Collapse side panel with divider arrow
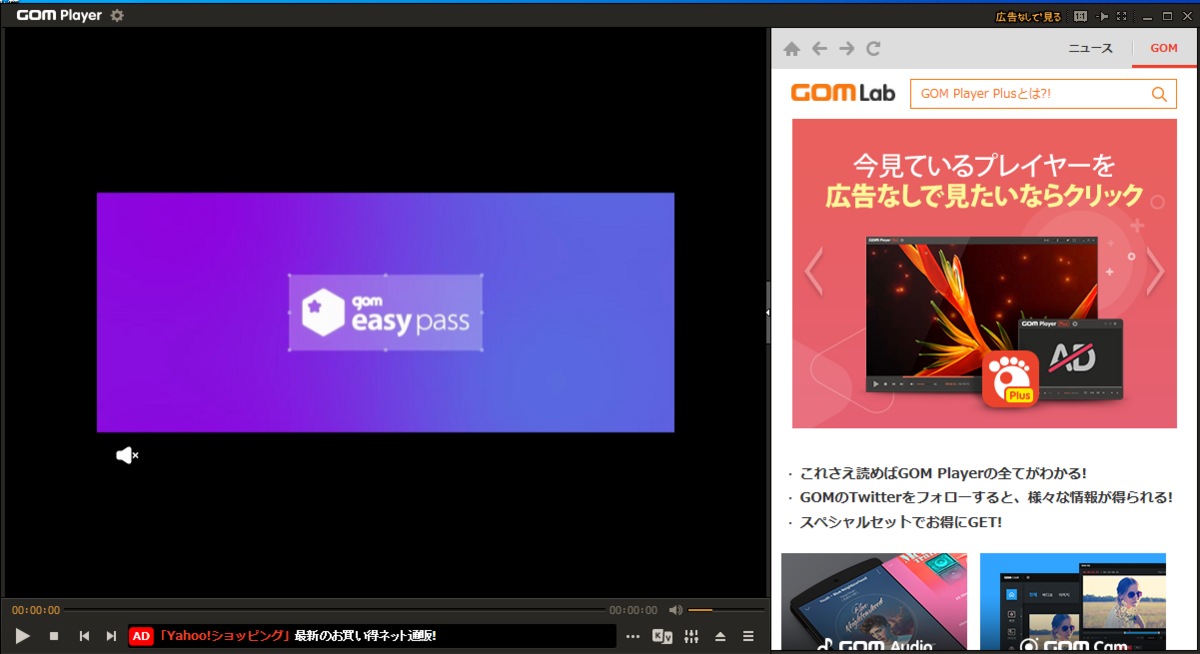Viewport: 1200px width, 654px height. pyautogui.click(x=767, y=312)
